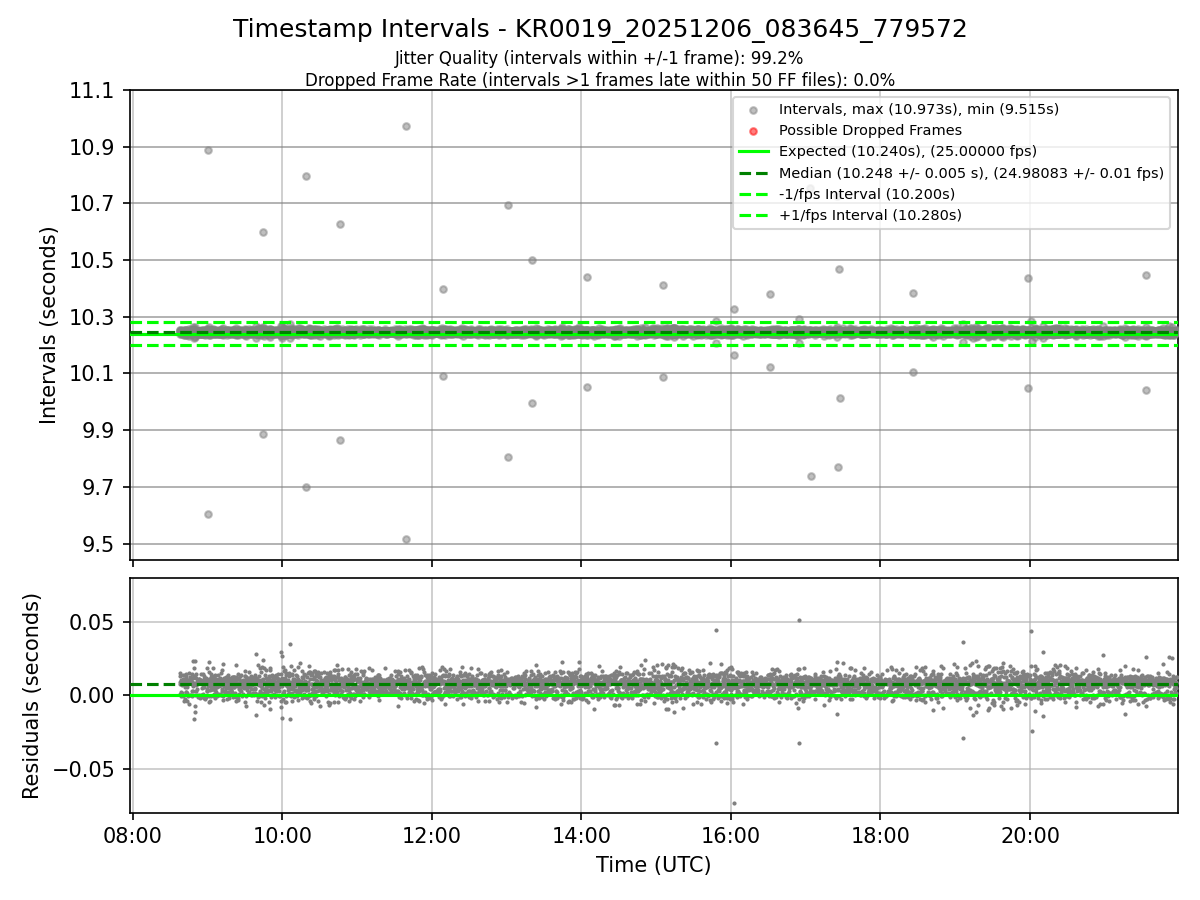Click the Residuals (seconds) y-axis label
The image size is (1200, 900).
point(32,696)
